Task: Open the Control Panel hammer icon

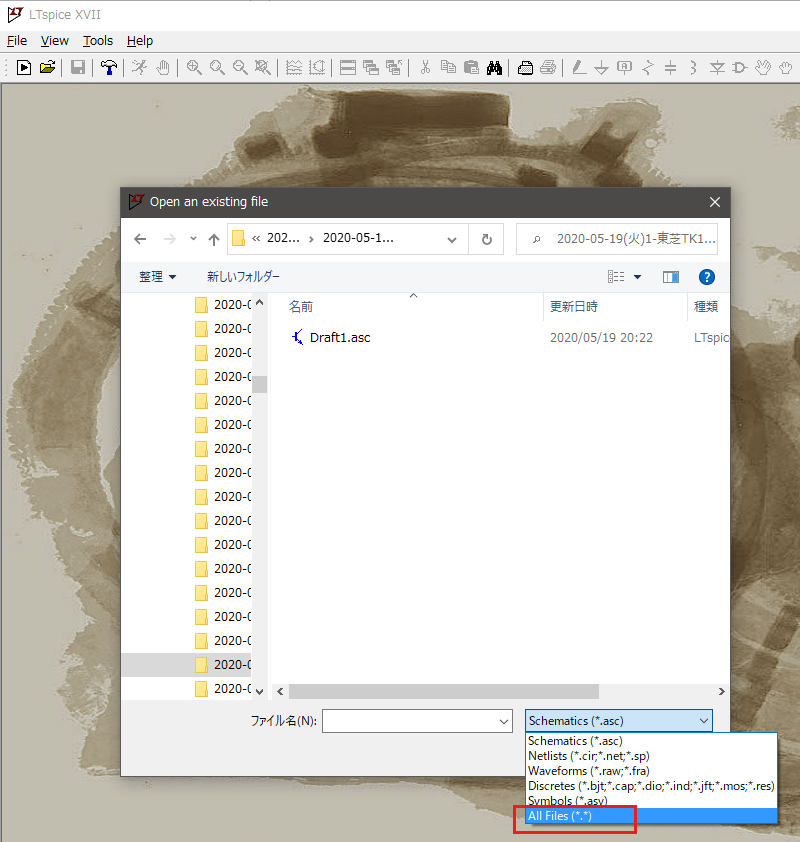Action: pos(109,68)
